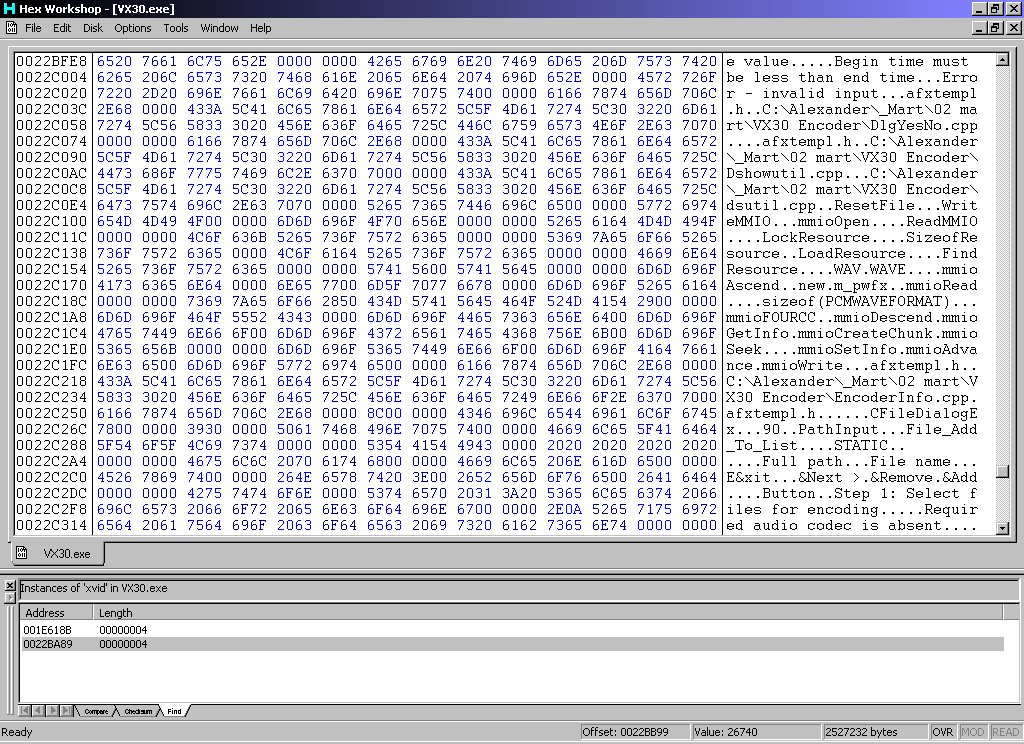Click the 2527232 bytes file size field
The height and width of the screenshot is (744, 1024).
pos(874,732)
